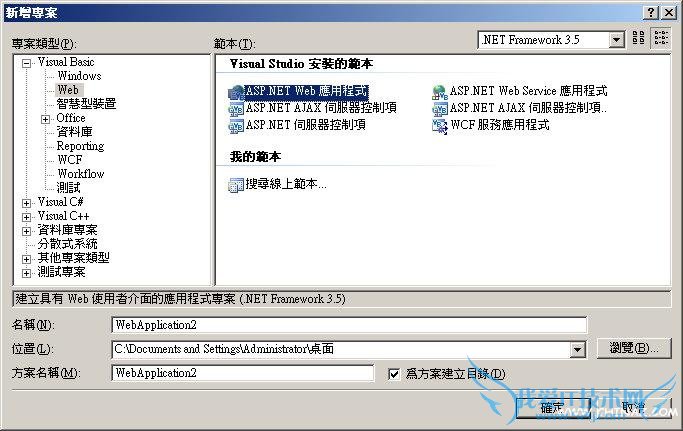Screen dimensions: 683x431
Task: Pick ASP.NET 伺服器控制項 template icon
Action: [x=236, y=126]
